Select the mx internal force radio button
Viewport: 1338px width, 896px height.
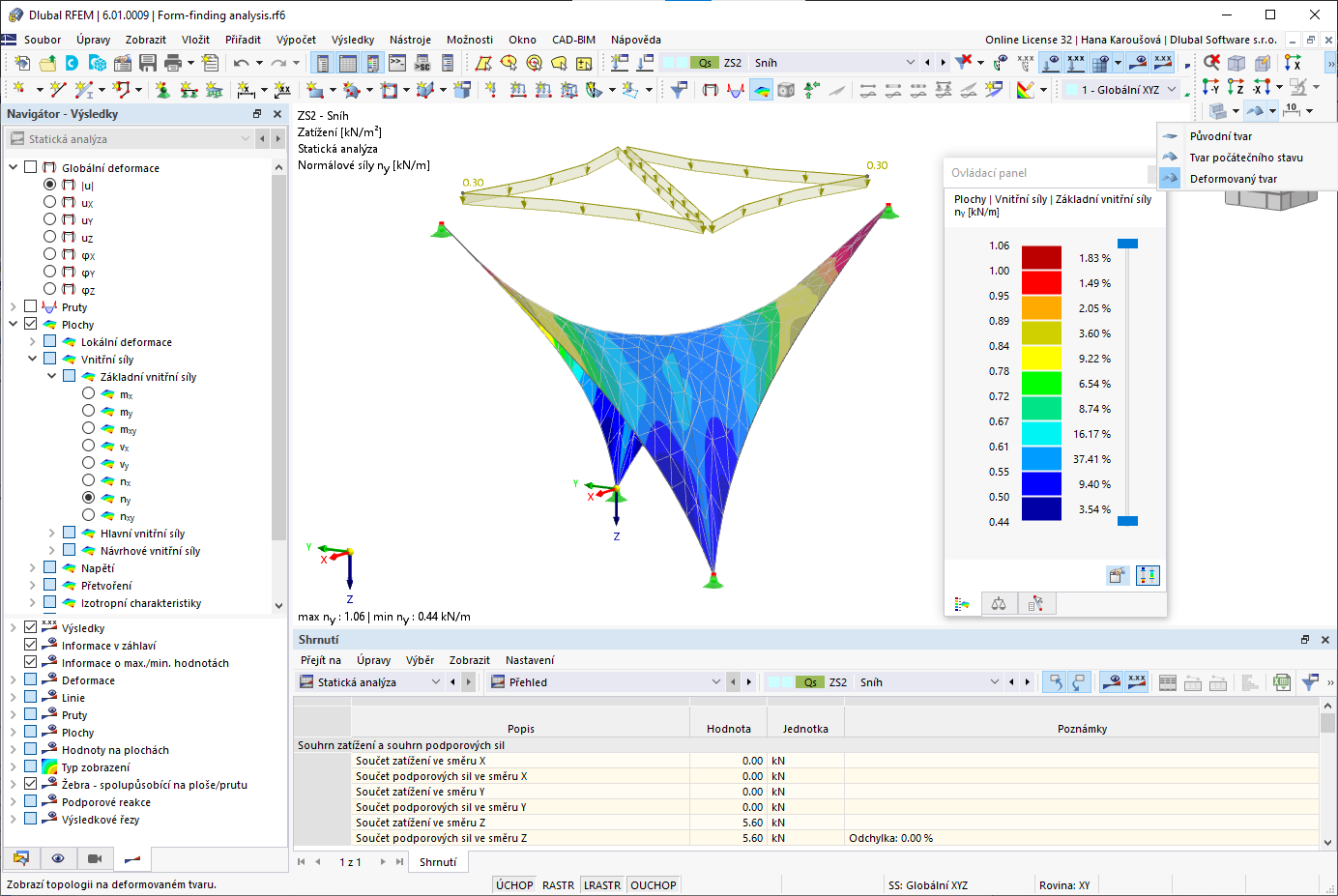coord(89,393)
